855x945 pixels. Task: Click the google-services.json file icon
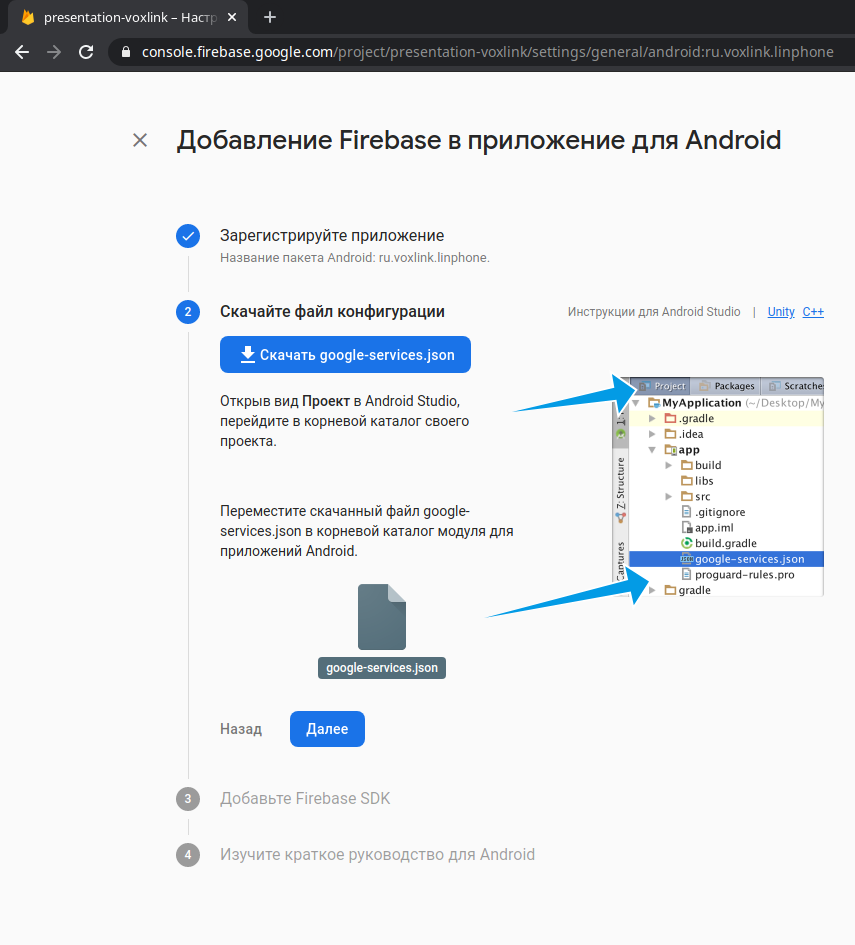point(382,617)
